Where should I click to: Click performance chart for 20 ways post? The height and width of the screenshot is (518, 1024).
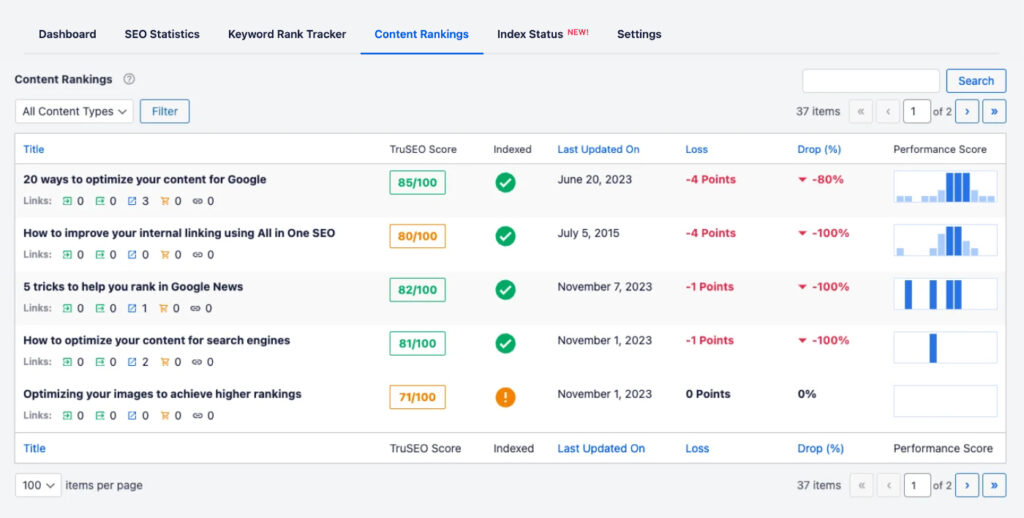click(945, 187)
